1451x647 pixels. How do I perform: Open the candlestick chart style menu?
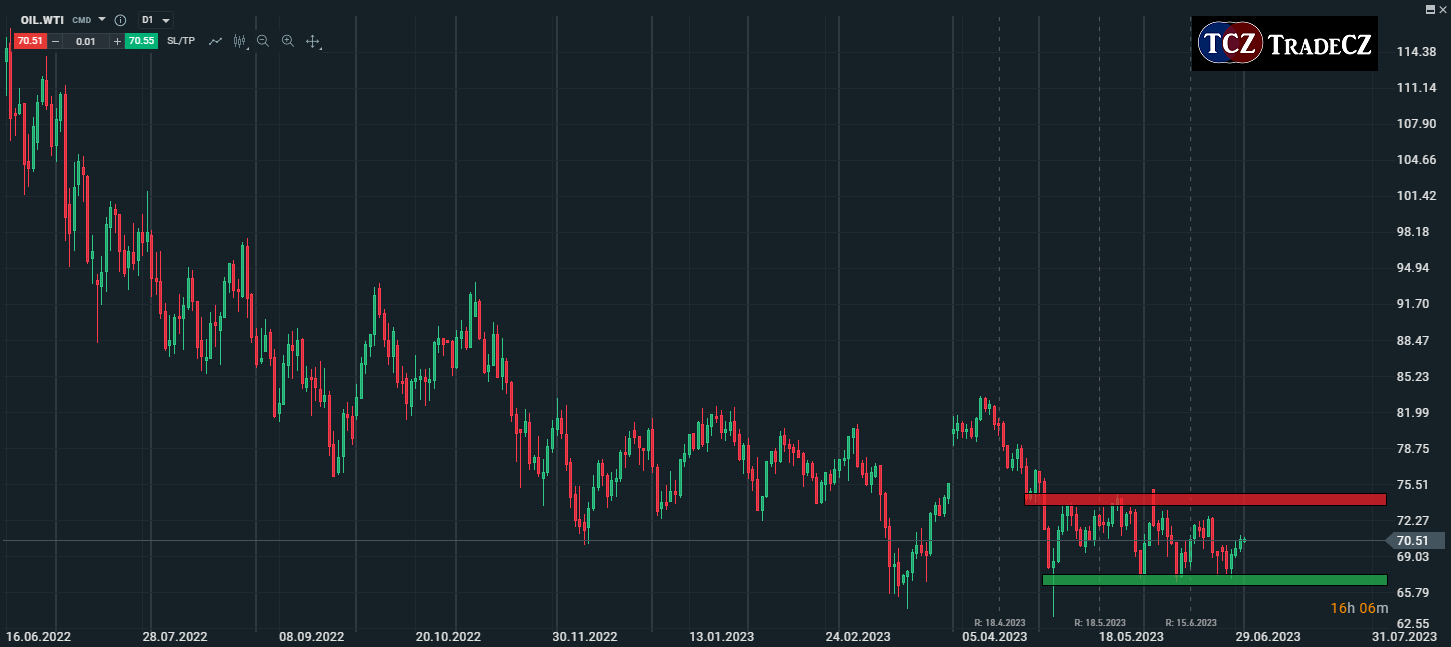240,41
